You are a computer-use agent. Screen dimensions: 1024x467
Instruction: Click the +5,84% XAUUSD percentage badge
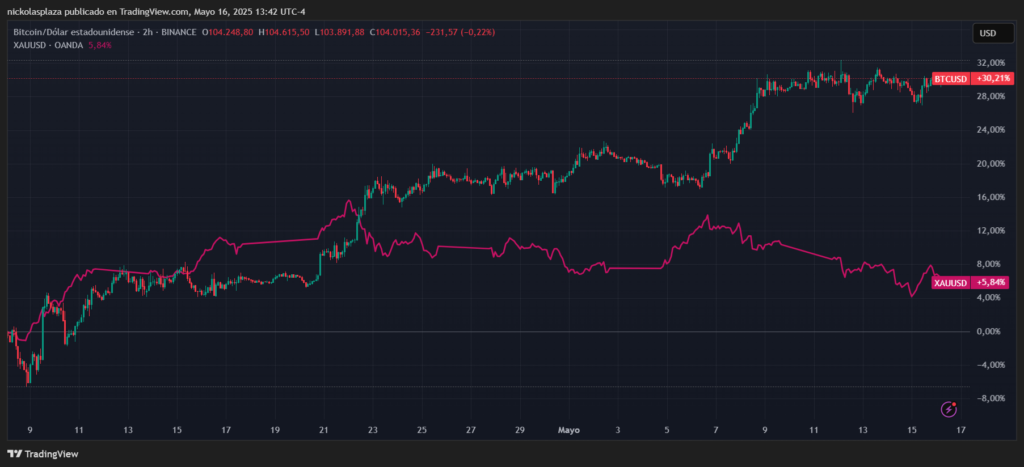point(992,283)
